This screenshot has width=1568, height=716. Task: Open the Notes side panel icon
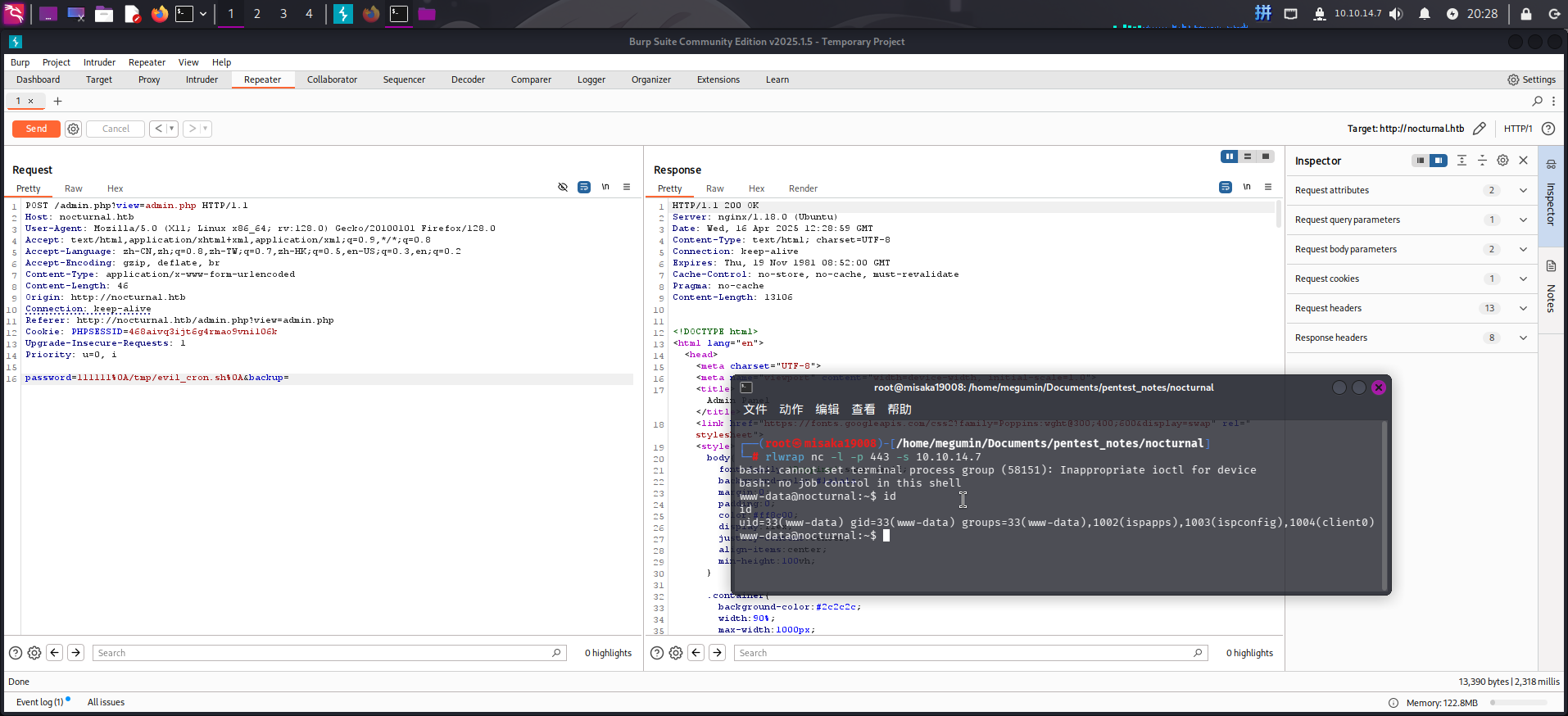pyautogui.click(x=1551, y=266)
